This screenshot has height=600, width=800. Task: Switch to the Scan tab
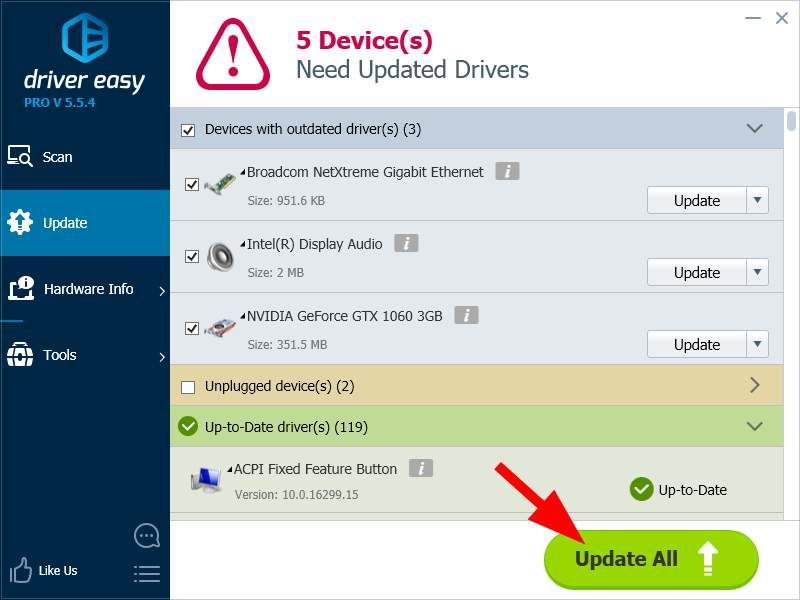click(x=57, y=157)
